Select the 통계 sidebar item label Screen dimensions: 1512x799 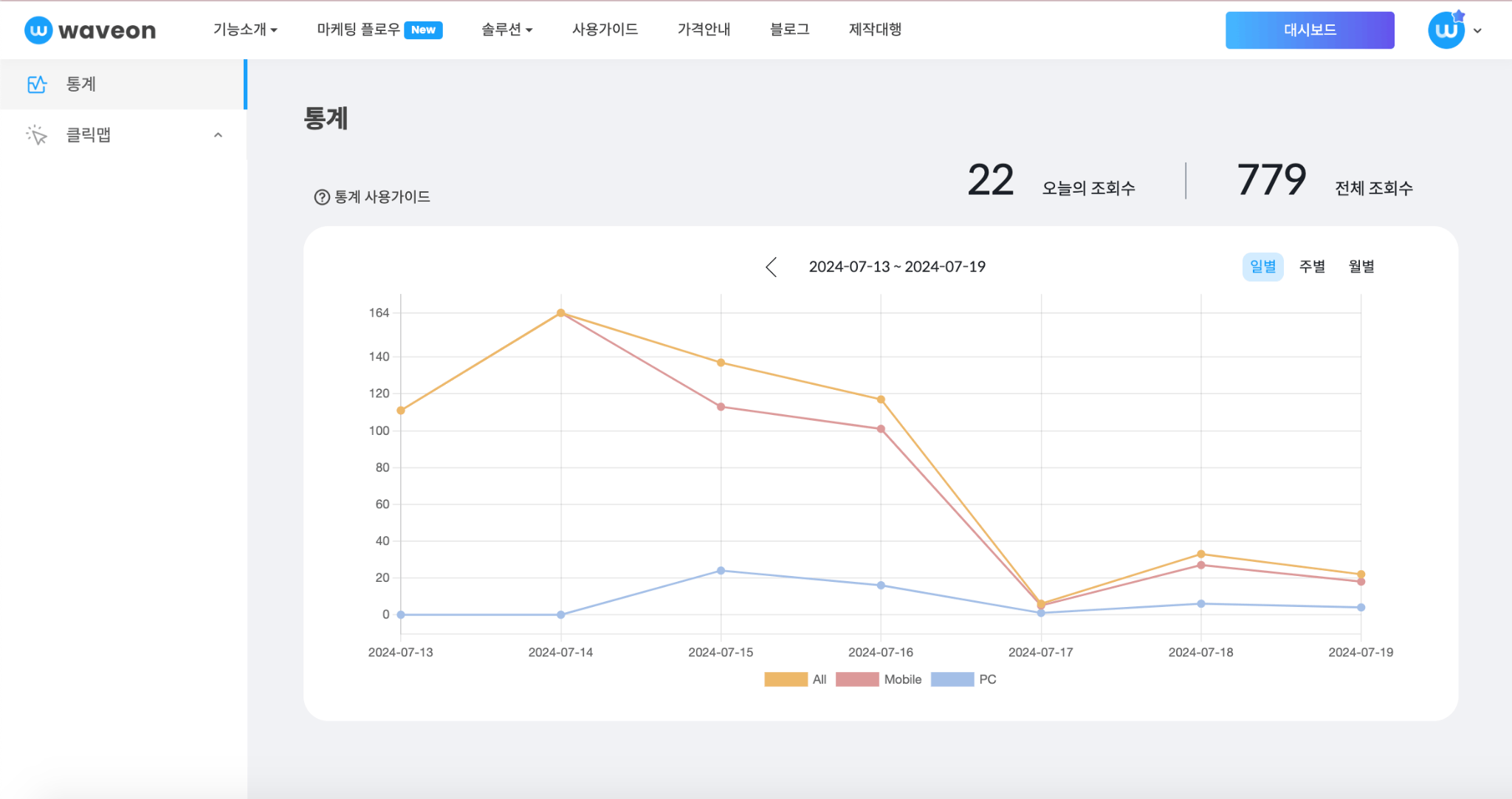[81, 84]
